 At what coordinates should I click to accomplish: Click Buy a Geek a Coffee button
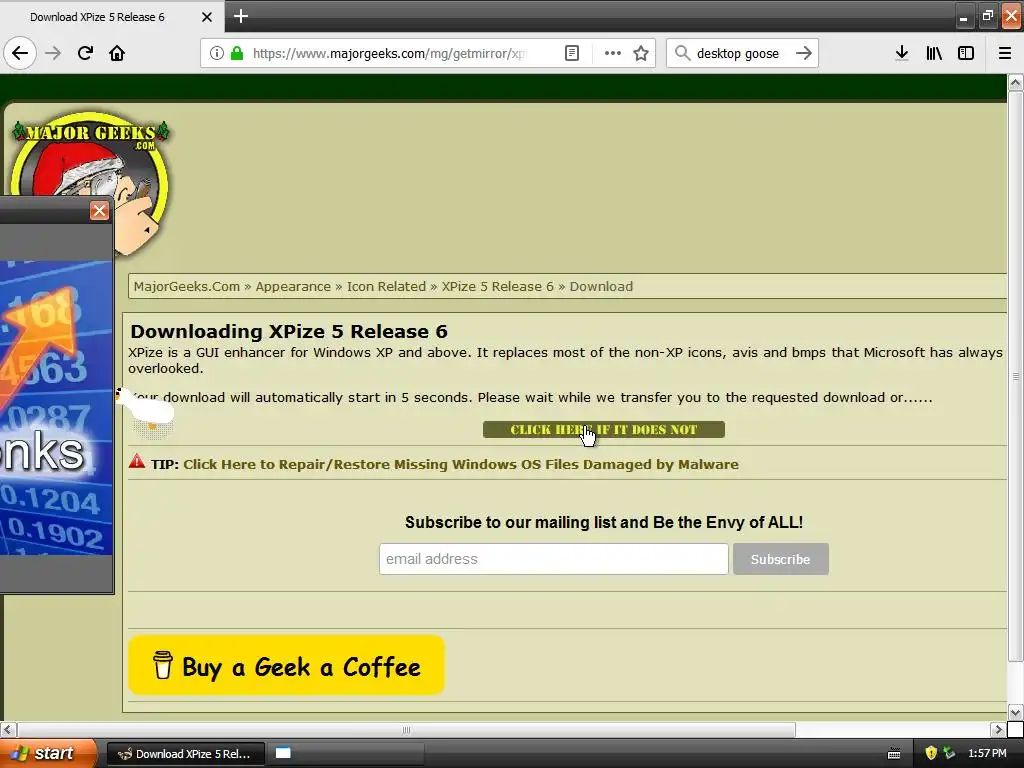[x=286, y=665]
